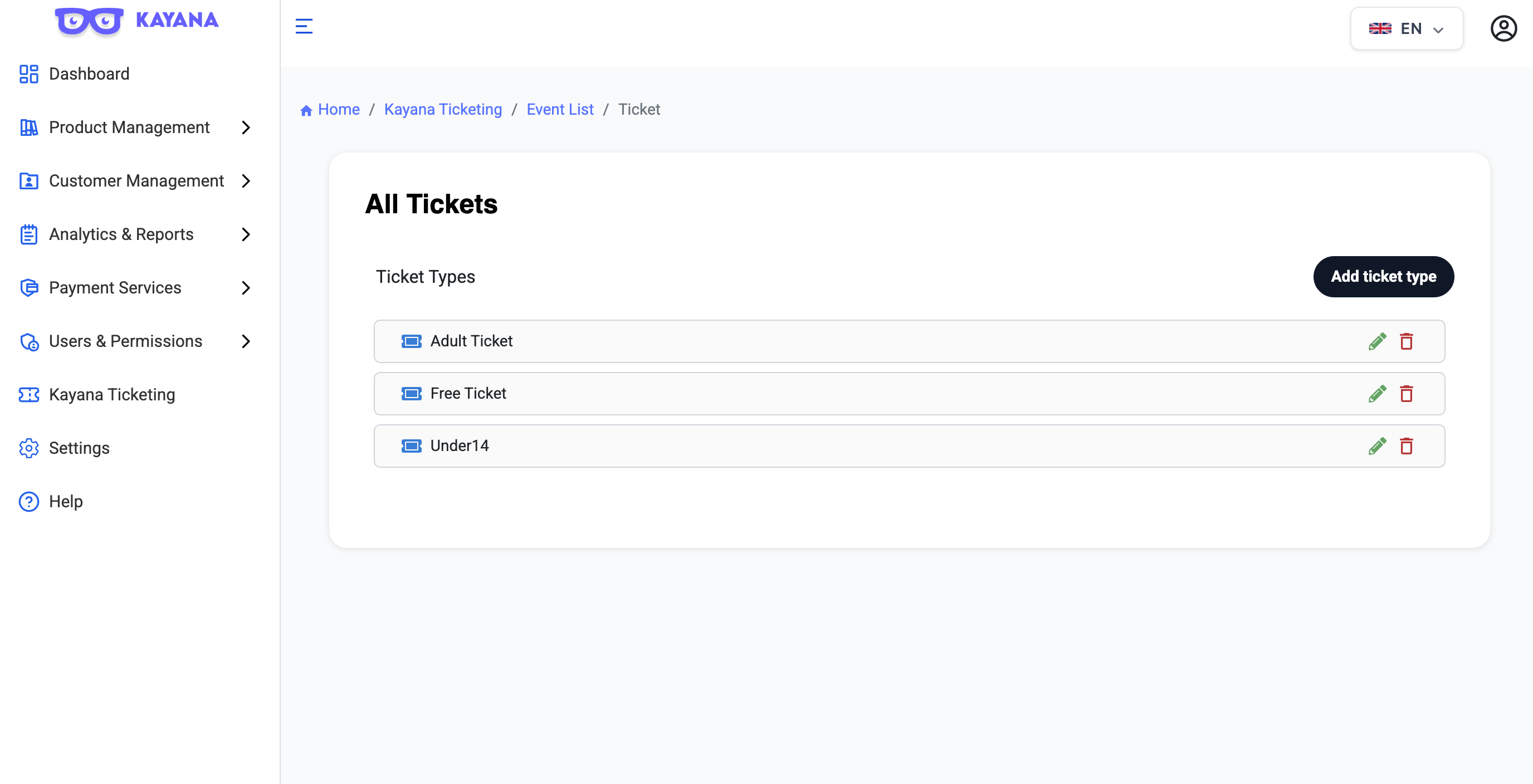1533x784 pixels.
Task: Expand the Customer Management chevron
Action: (x=246, y=181)
